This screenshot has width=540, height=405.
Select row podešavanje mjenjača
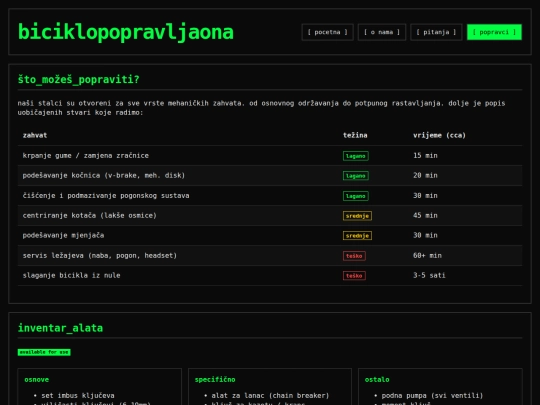point(270,236)
